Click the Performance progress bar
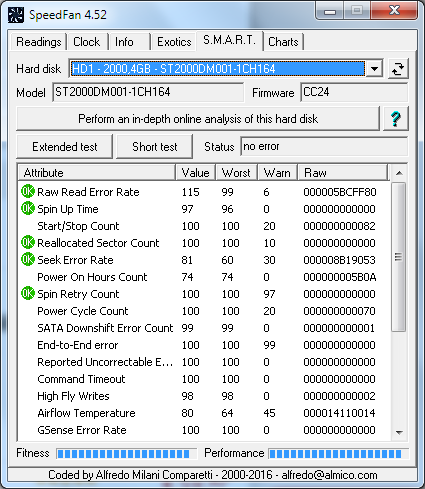The width and height of the screenshot is (425, 489). click(x=338, y=454)
